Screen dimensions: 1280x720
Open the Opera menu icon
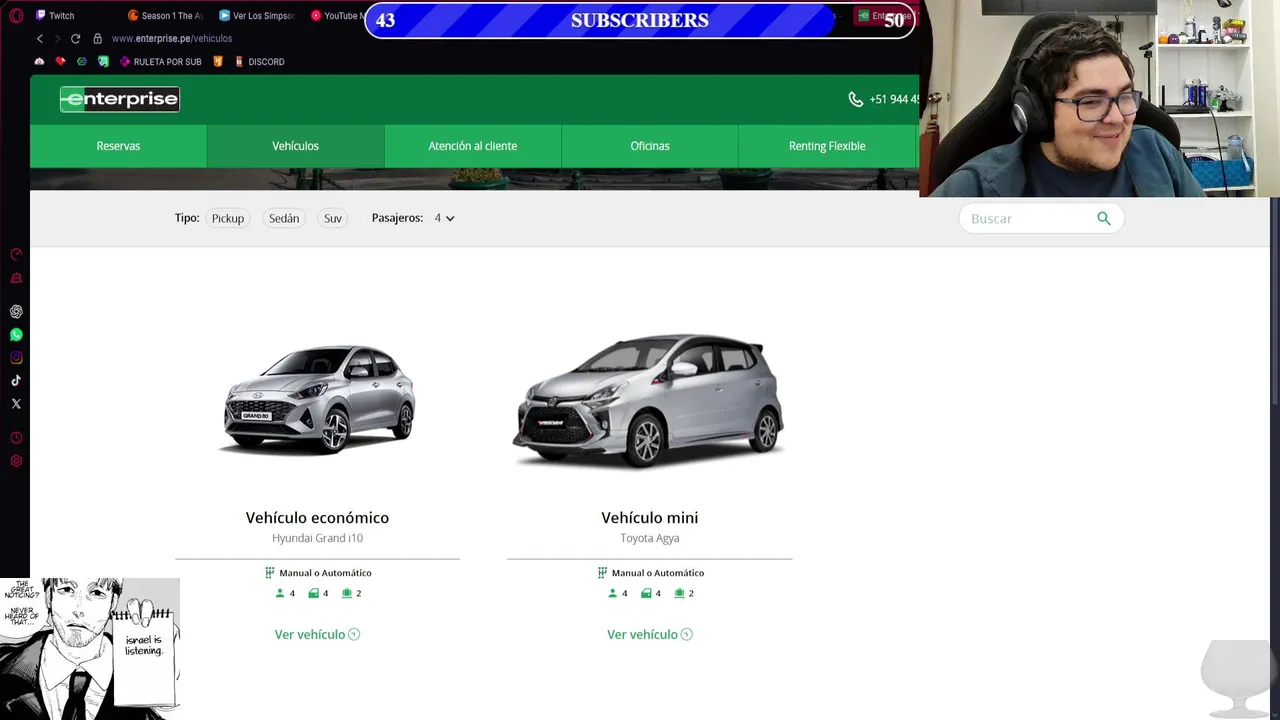16,16
